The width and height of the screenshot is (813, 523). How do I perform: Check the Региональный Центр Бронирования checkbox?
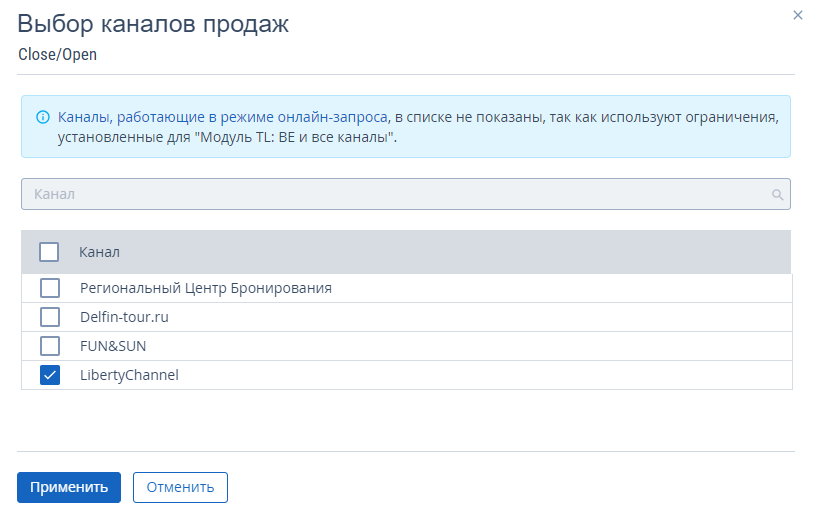click(49, 288)
